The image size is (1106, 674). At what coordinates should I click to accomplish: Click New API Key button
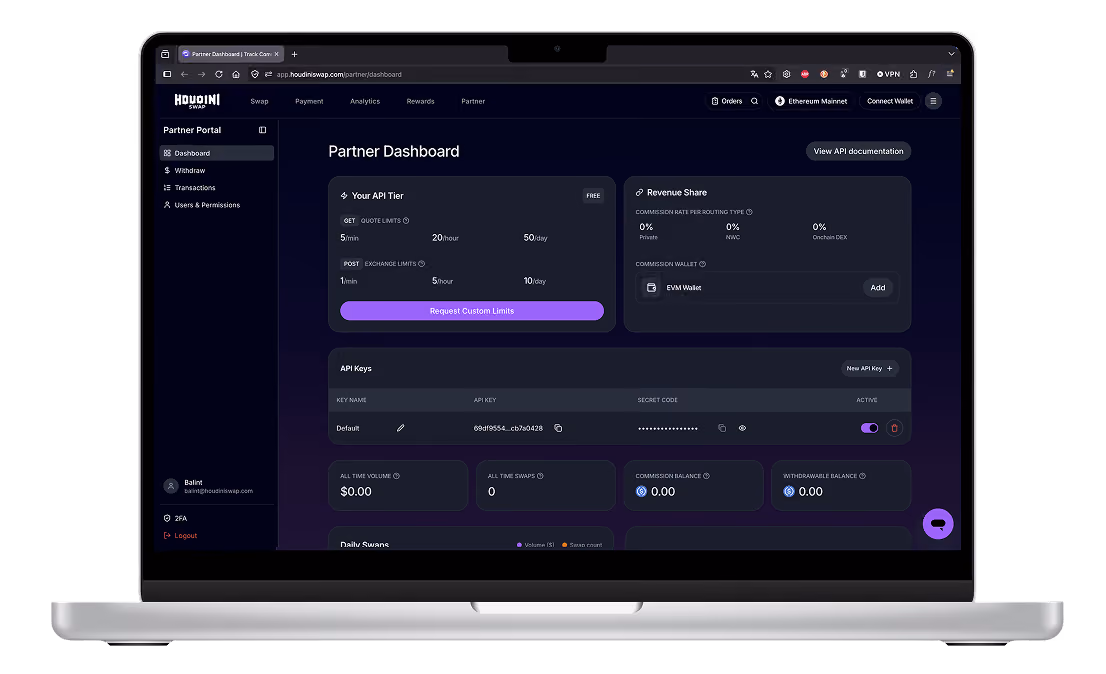click(870, 368)
